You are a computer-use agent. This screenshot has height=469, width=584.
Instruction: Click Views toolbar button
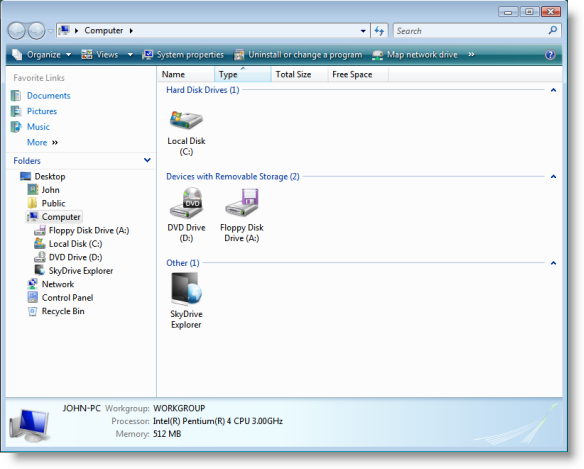pyautogui.click(x=100, y=55)
